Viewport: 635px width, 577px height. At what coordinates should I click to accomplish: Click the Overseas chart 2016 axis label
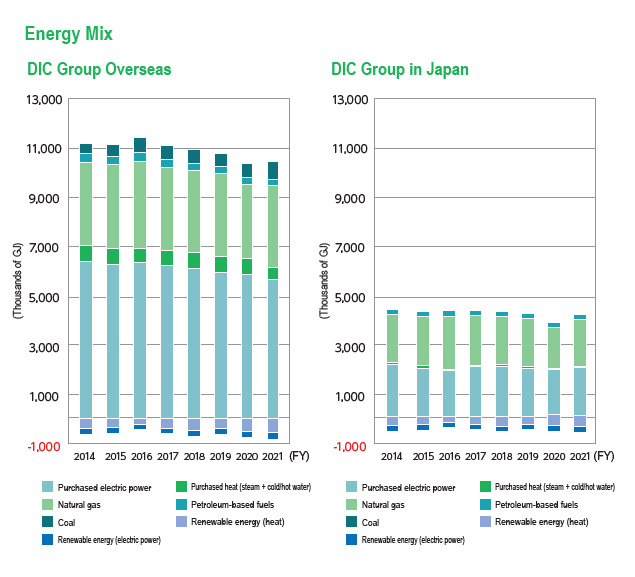pos(141,456)
